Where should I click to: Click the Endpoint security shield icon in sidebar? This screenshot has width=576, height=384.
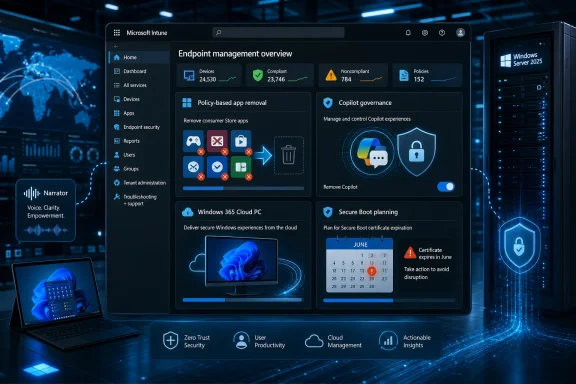(117, 127)
